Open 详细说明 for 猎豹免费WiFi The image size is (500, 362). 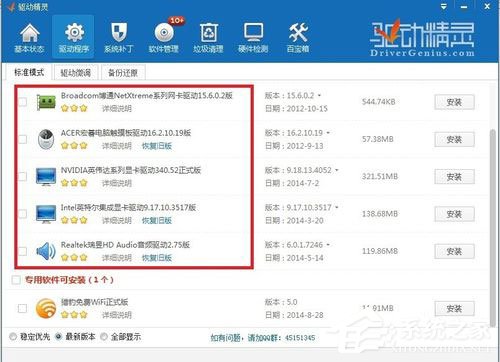117,315
